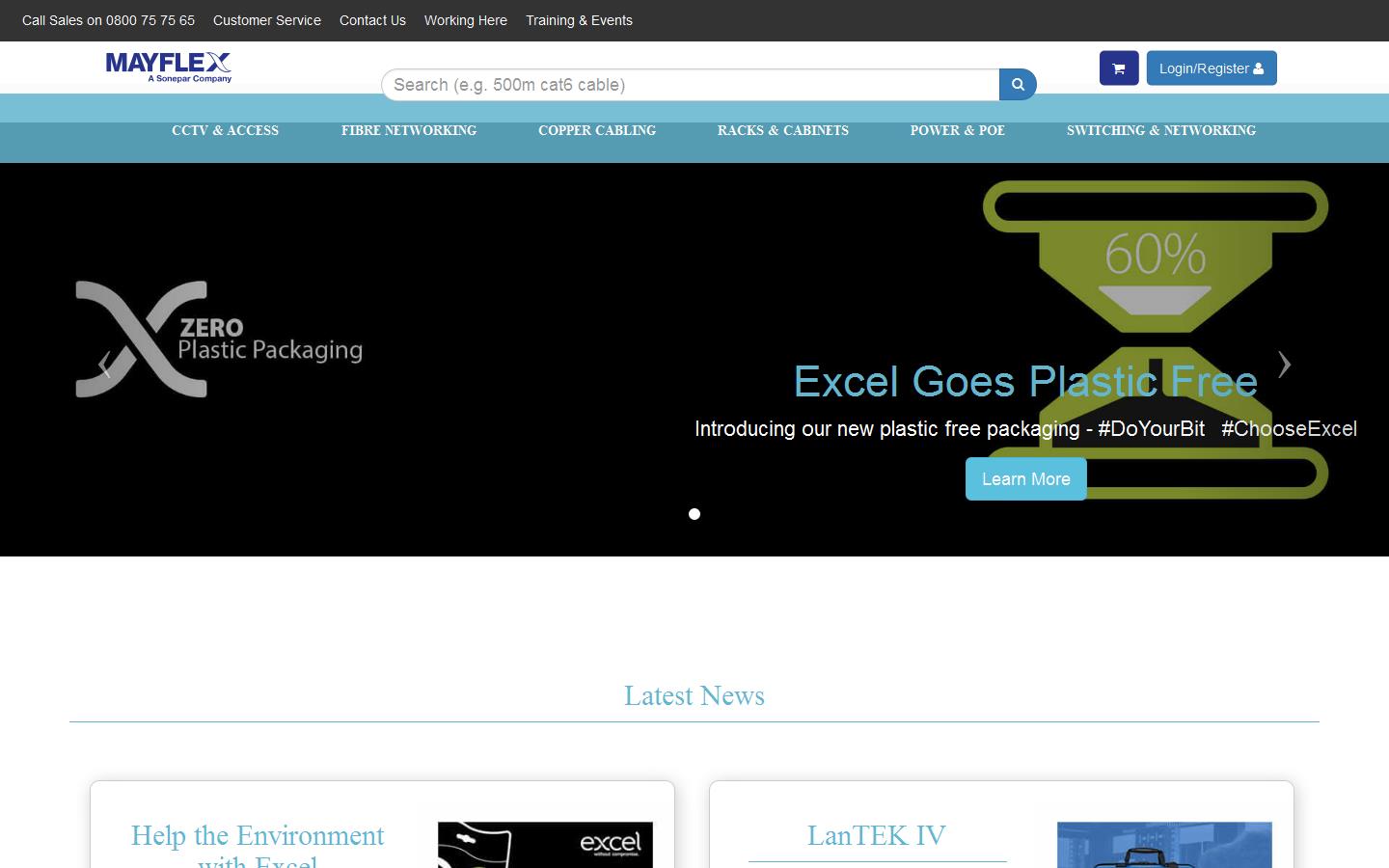The width and height of the screenshot is (1389, 868).
Task: Click the magnifier search button
Action: tap(1018, 85)
